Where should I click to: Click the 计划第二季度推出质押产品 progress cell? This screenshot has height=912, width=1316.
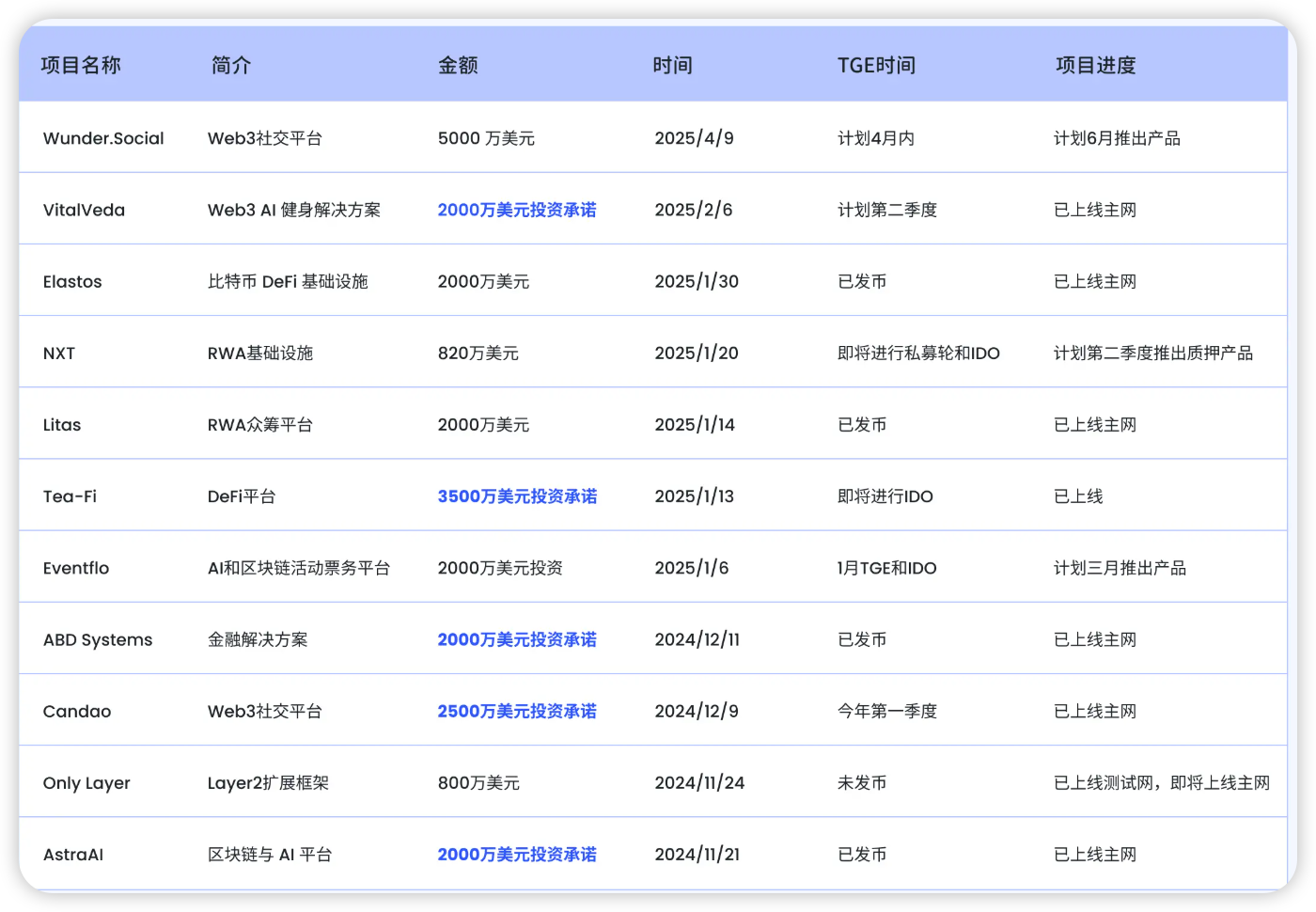[x=1153, y=354]
